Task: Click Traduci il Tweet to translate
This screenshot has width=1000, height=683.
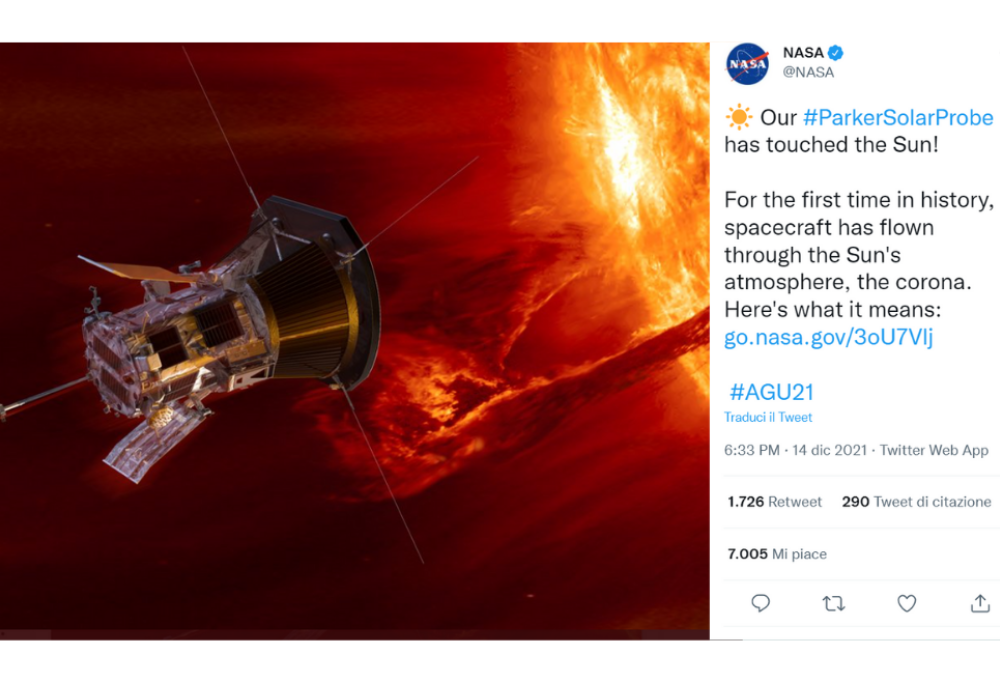Action: [x=768, y=417]
